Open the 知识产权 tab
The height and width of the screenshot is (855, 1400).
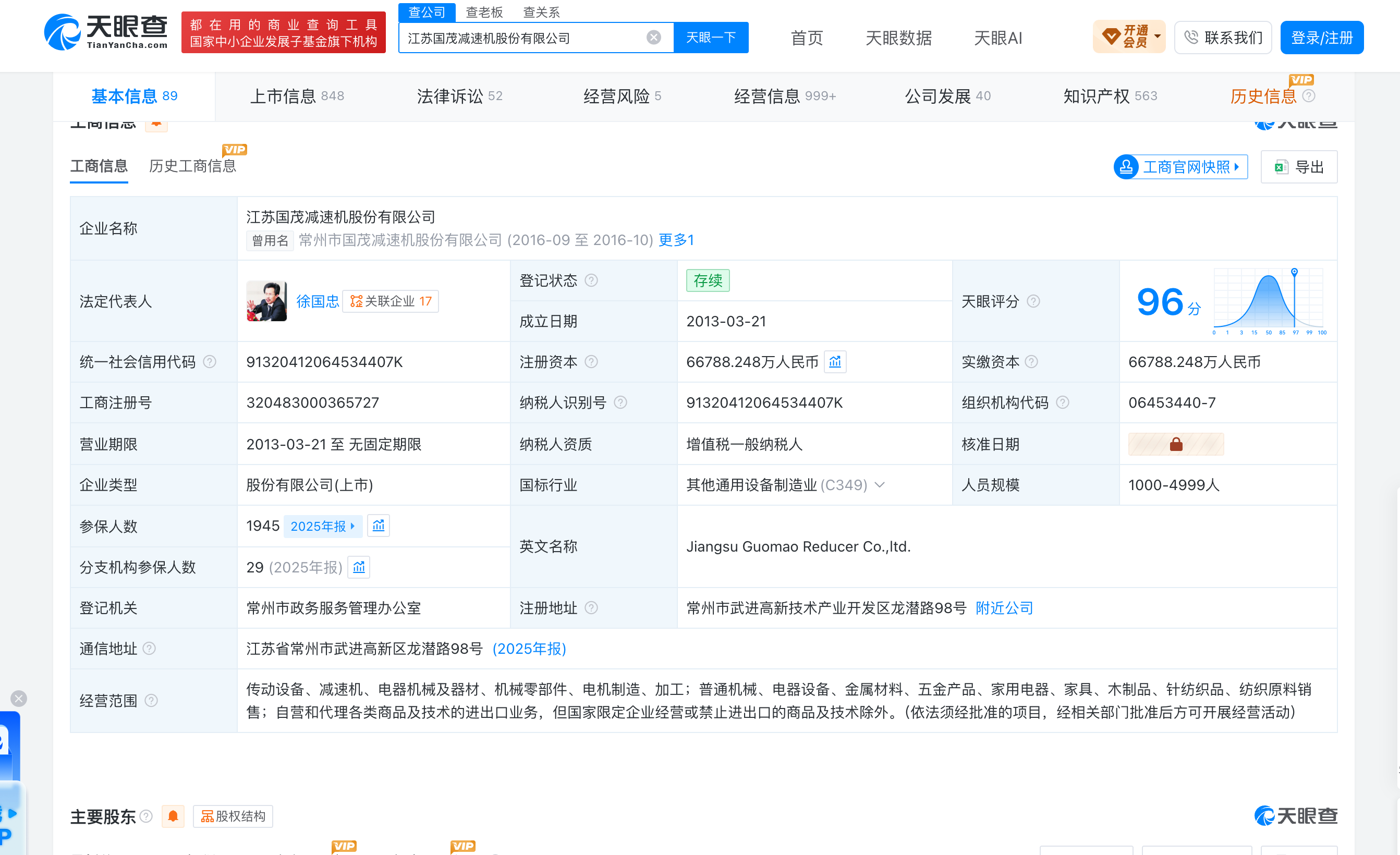click(x=1110, y=96)
